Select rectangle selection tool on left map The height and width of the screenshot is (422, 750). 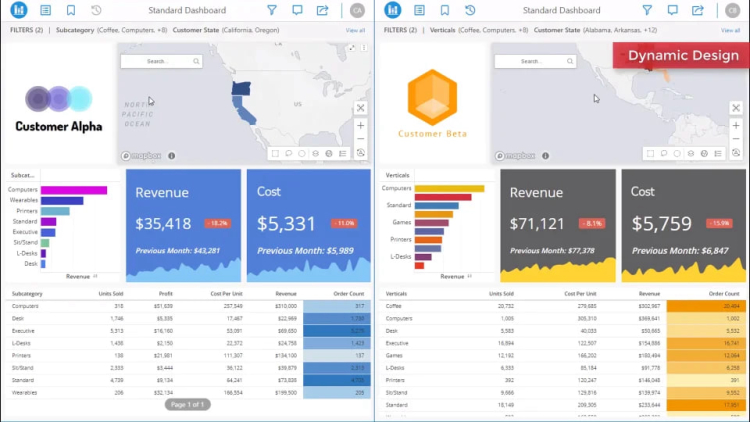[275, 154]
